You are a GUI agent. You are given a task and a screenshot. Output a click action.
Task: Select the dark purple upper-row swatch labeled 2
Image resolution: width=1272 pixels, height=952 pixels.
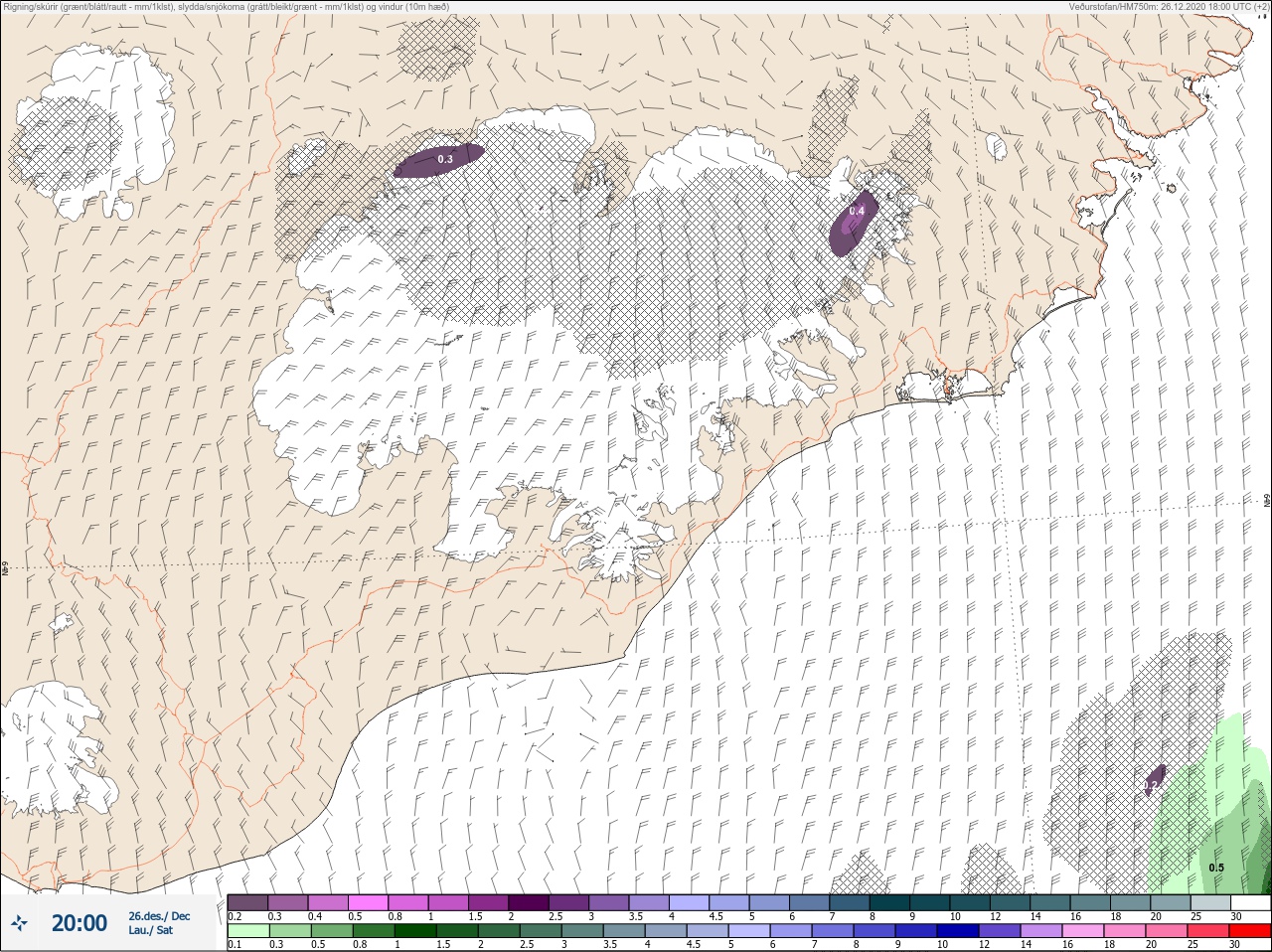pyautogui.click(x=529, y=902)
